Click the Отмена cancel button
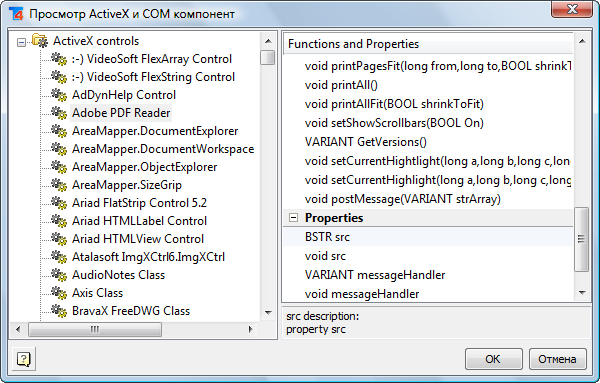Viewport: 600px width, 383px height. tap(558, 359)
